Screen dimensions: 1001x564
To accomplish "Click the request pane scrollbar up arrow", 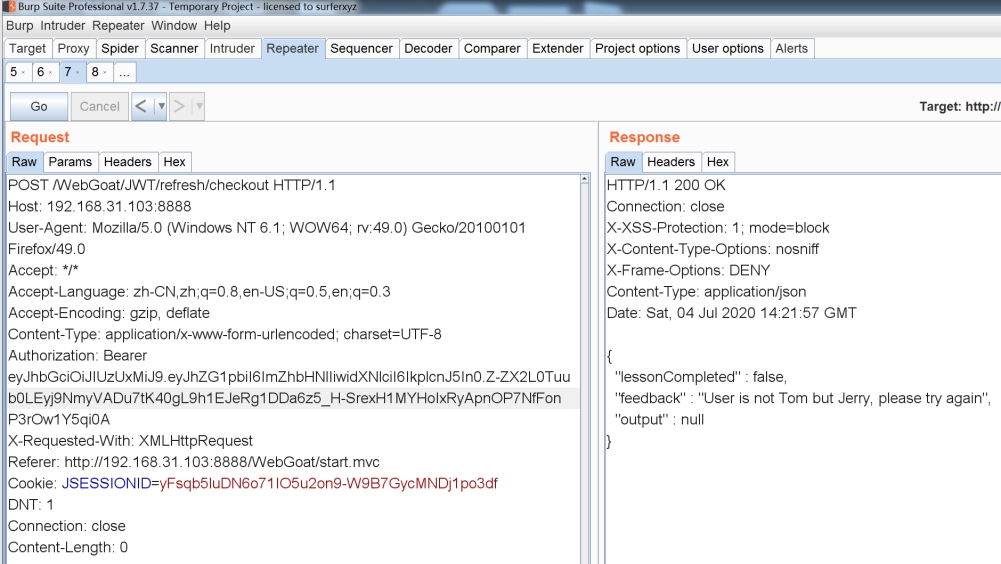I will click(x=585, y=180).
